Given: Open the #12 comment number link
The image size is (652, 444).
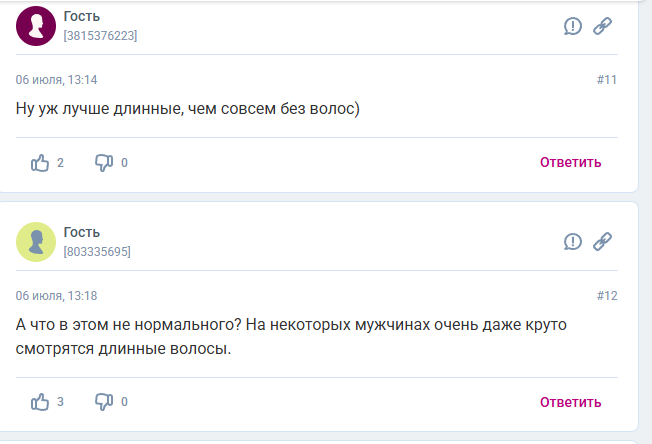Looking at the screenshot, I should point(607,296).
